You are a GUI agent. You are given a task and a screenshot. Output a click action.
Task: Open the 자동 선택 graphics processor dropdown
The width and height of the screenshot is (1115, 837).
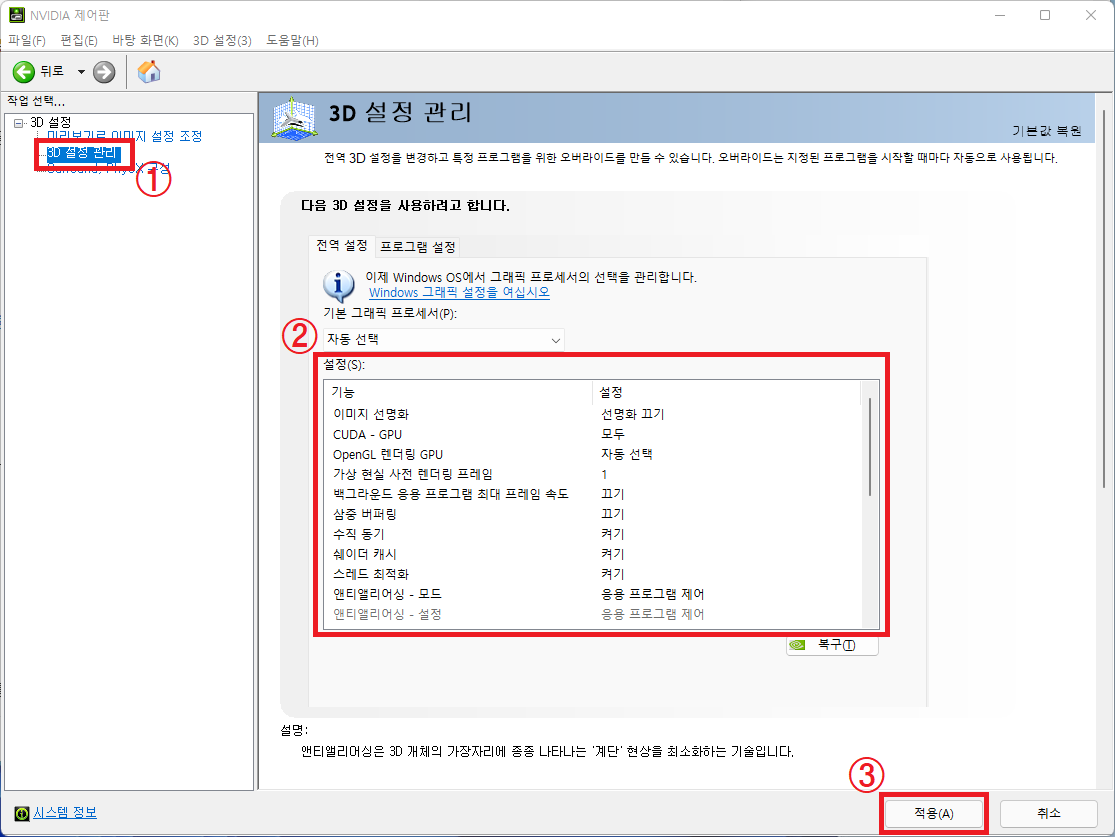[444, 340]
